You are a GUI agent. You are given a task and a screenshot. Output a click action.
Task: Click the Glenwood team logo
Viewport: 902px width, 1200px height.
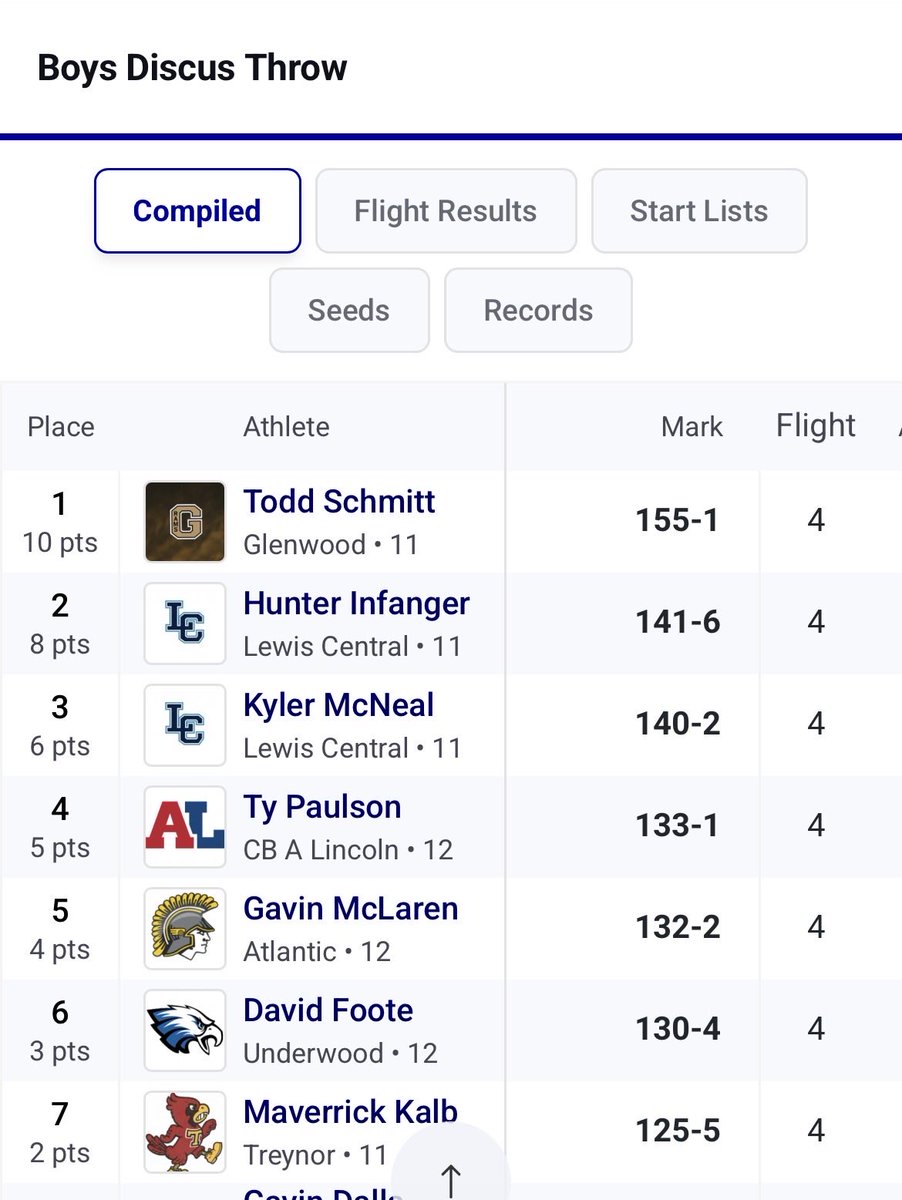pyautogui.click(x=184, y=521)
